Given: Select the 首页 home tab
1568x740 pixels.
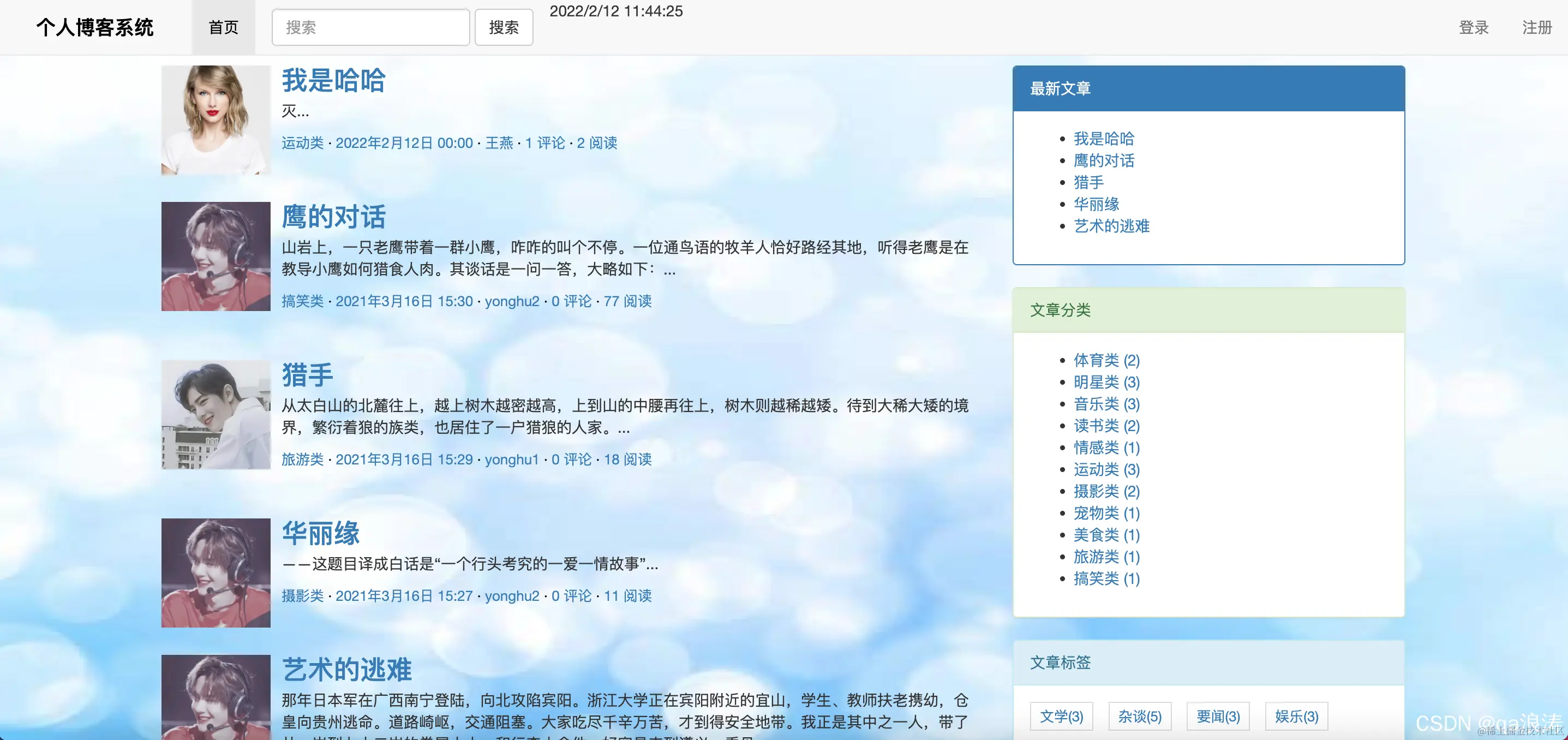Looking at the screenshot, I should tap(223, 27).
